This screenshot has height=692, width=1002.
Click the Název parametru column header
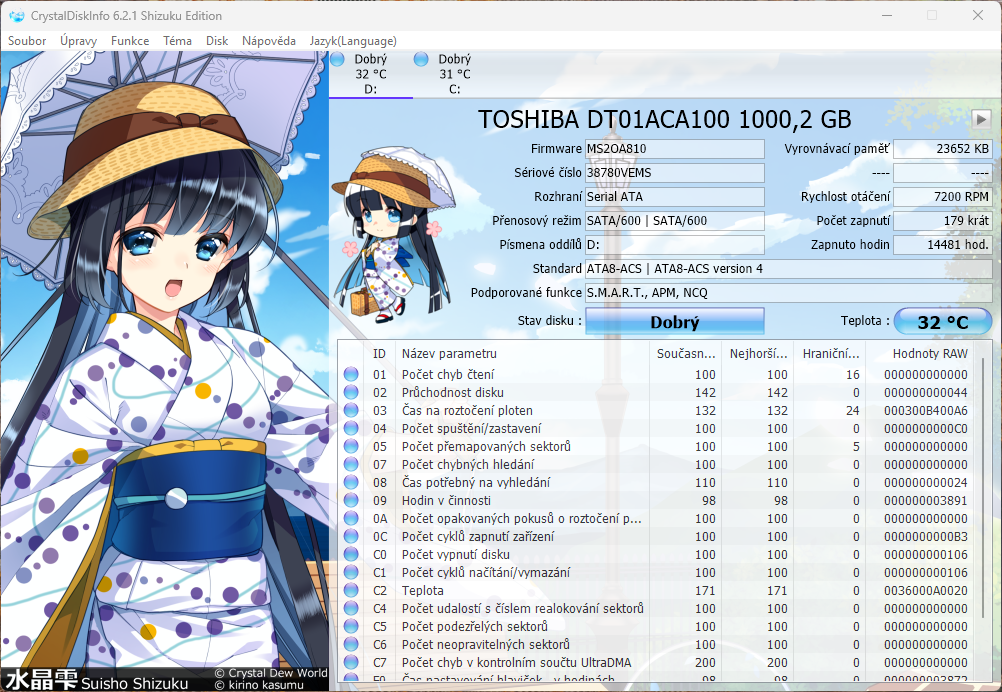tap(522, 353)
